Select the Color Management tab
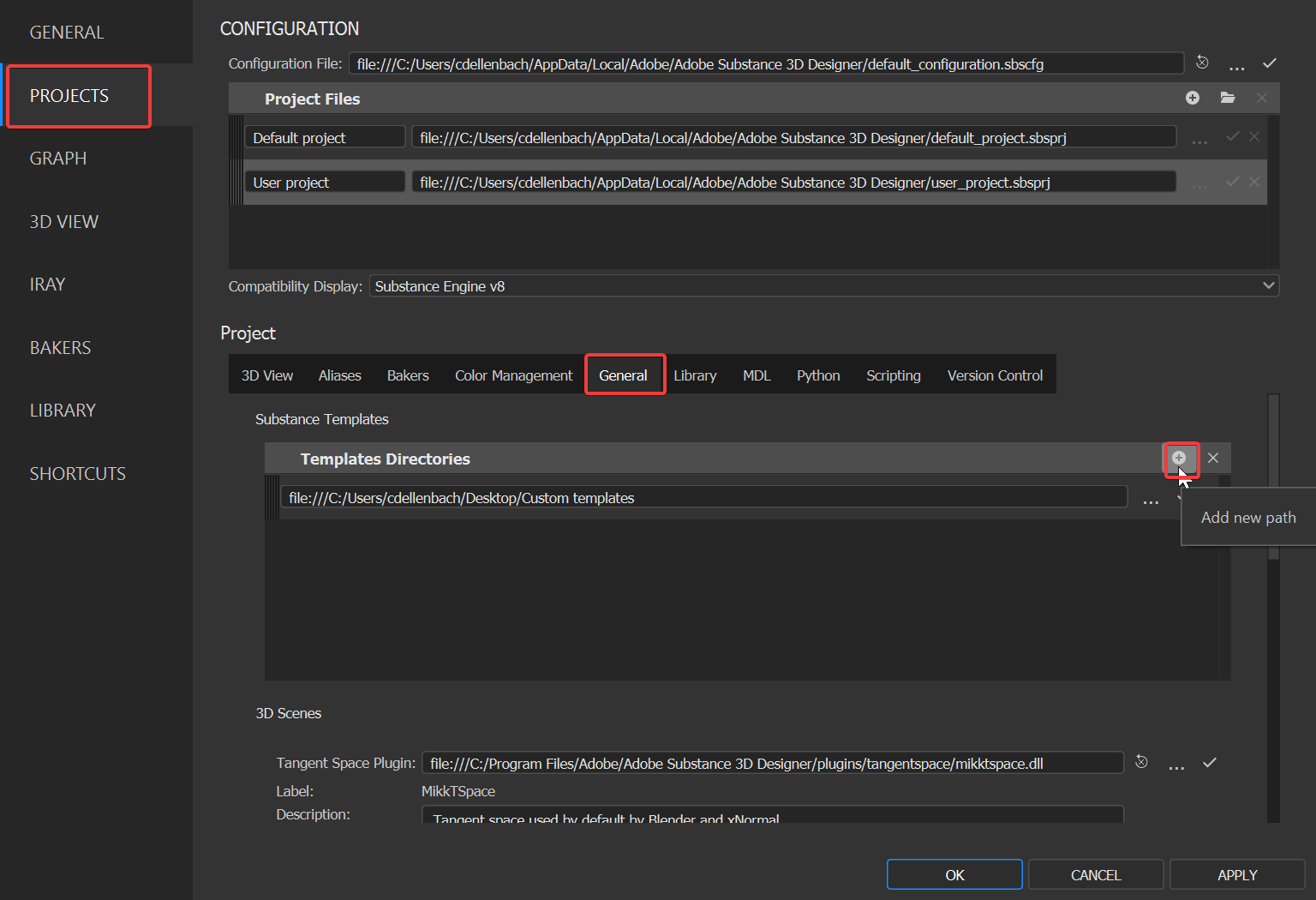Image resolution: width=1316 pixels, height=900 pixels. point(513,375)
